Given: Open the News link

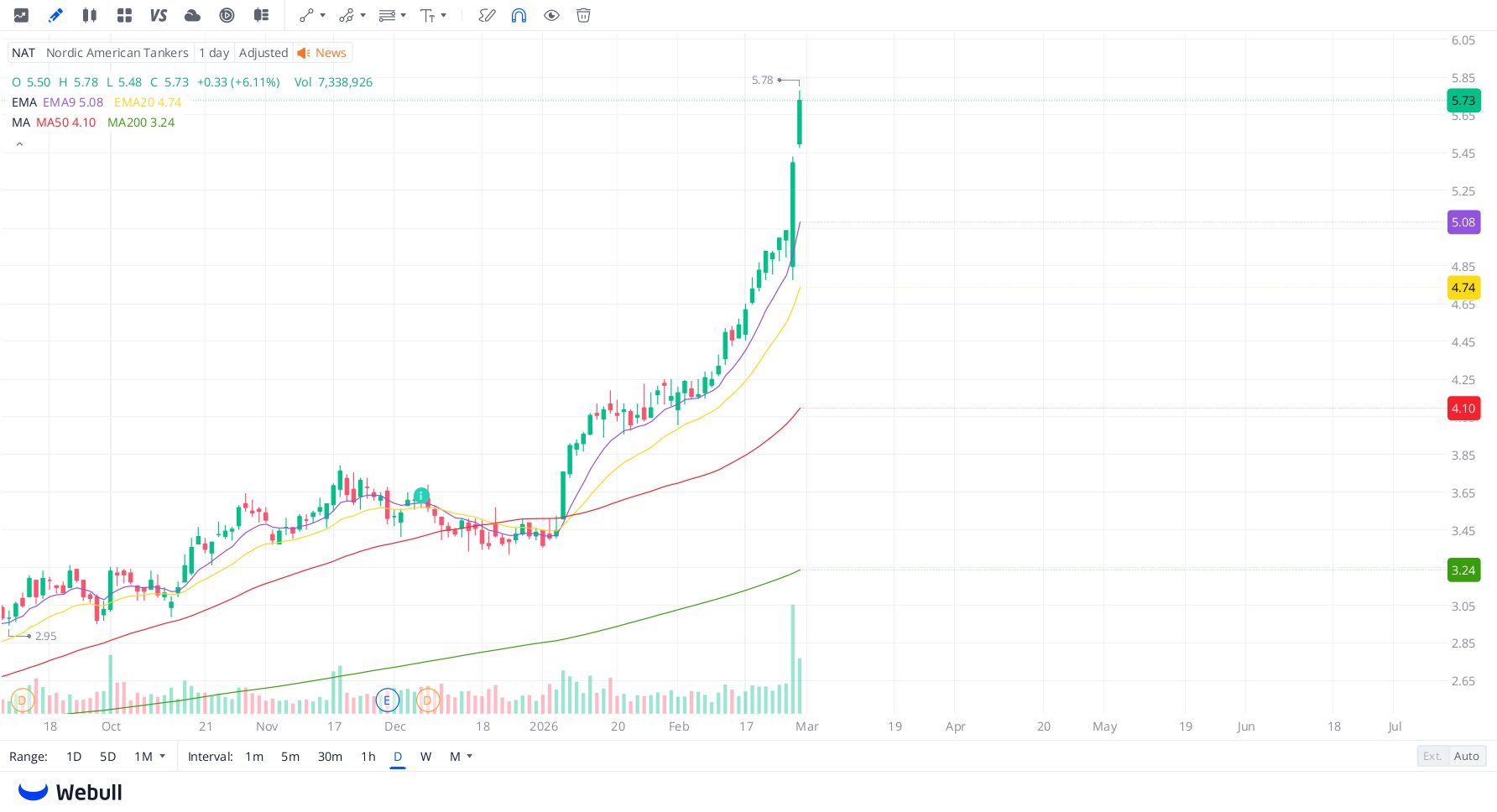Looking at the screenshot, I should click(331, 53).
